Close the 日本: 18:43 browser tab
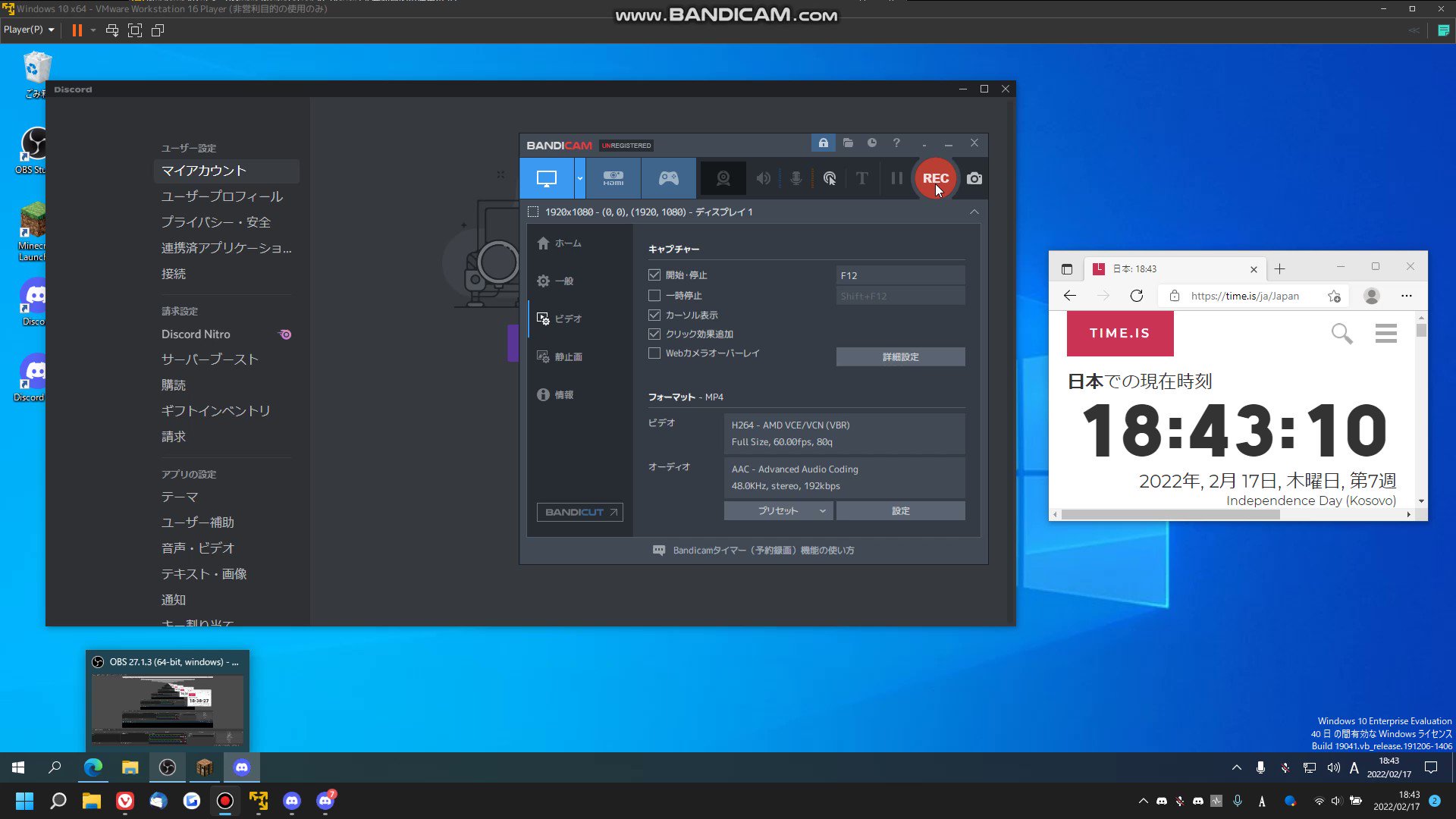The width and height of the screenshot is (1456, 819). (x=1254, y=269)
